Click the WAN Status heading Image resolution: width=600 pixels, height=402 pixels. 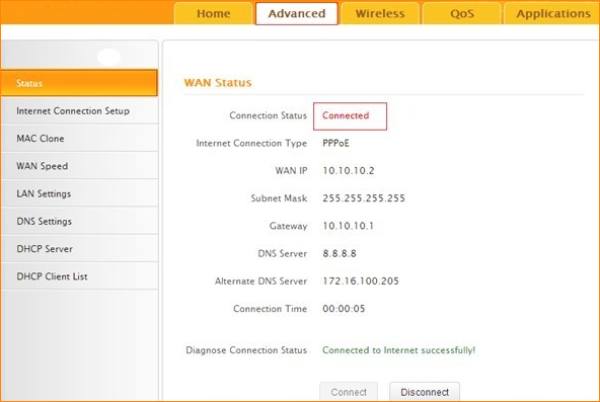tap(218, 82)
